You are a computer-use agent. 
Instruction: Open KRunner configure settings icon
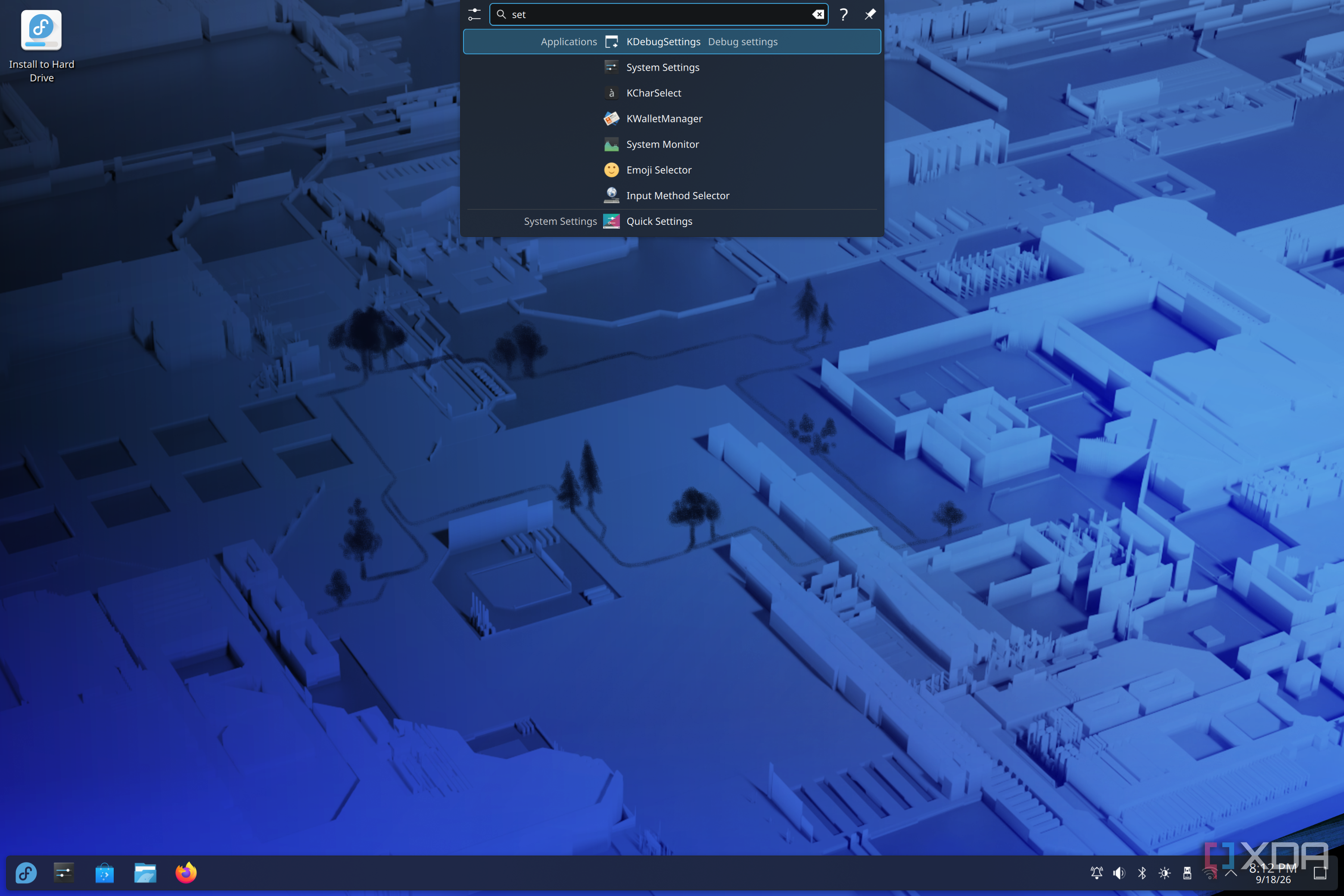coord(474,14)
